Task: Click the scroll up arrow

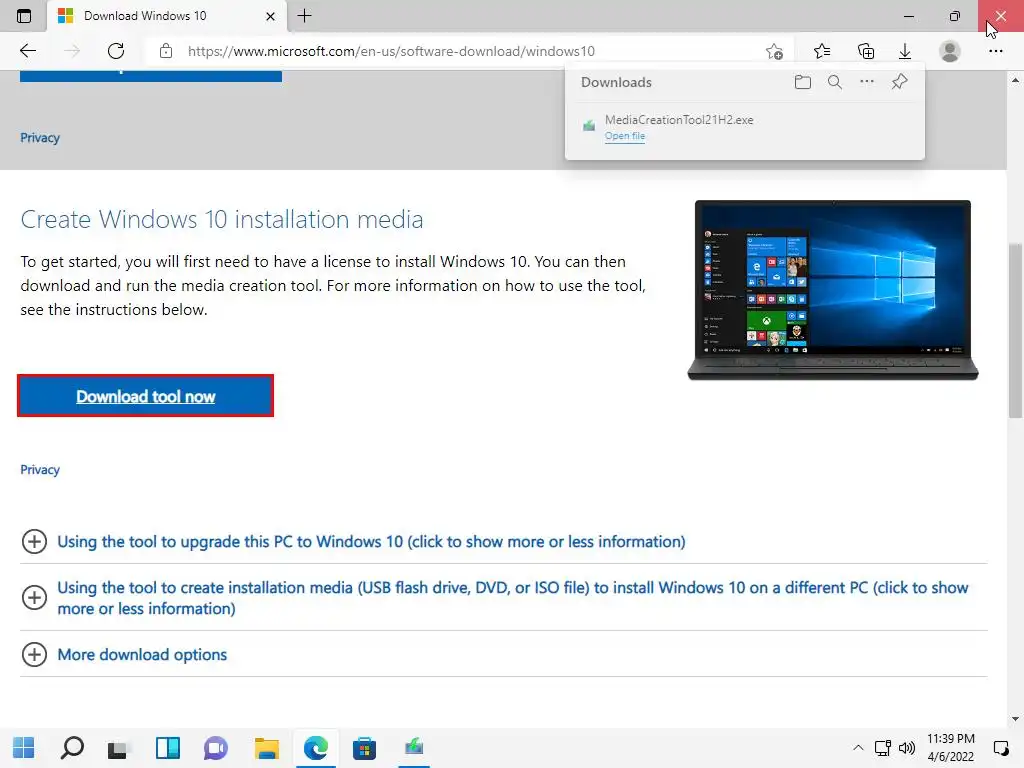Action: tap(1015, 80)
